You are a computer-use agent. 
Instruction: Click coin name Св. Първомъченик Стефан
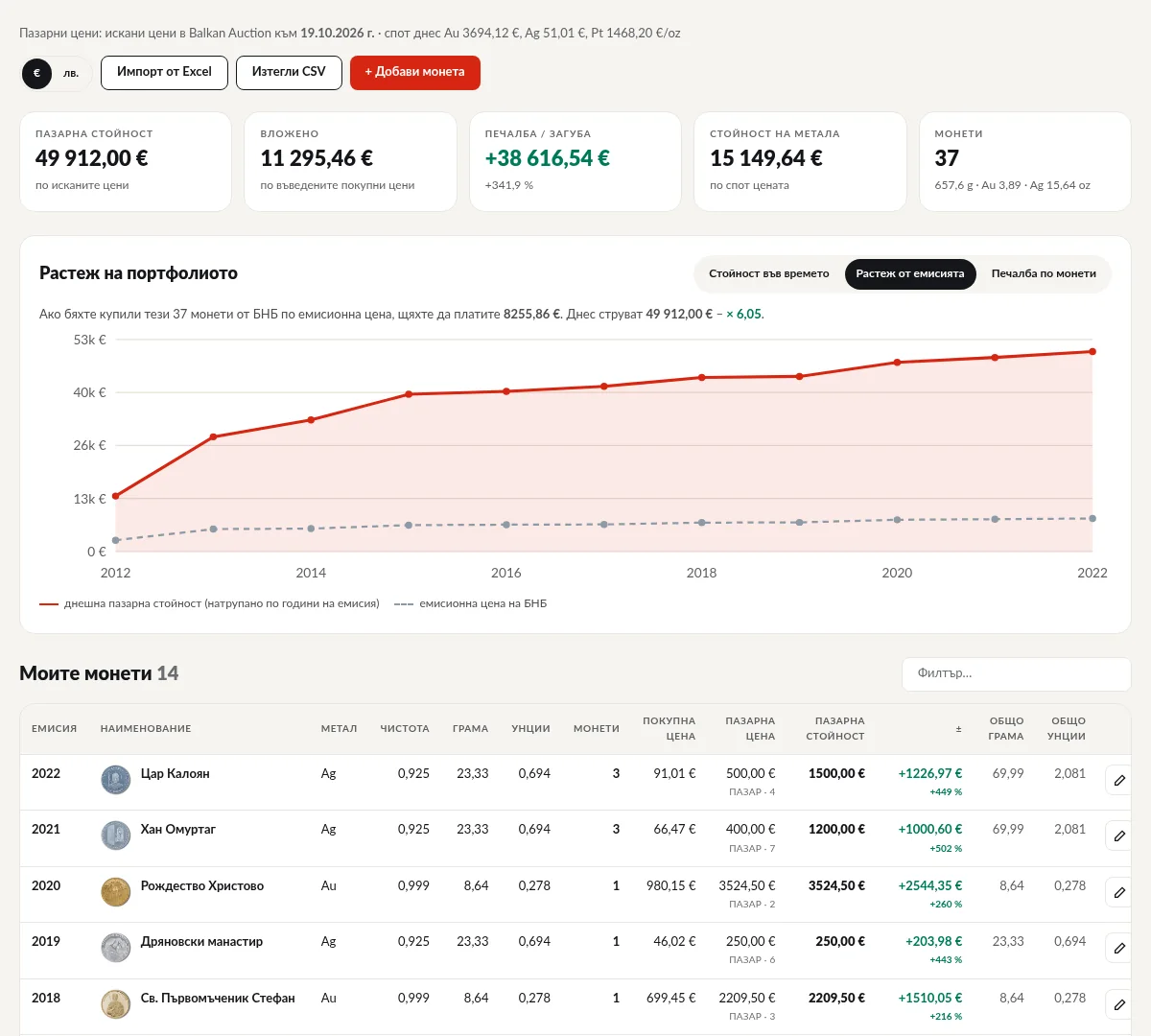coord(218,998)
